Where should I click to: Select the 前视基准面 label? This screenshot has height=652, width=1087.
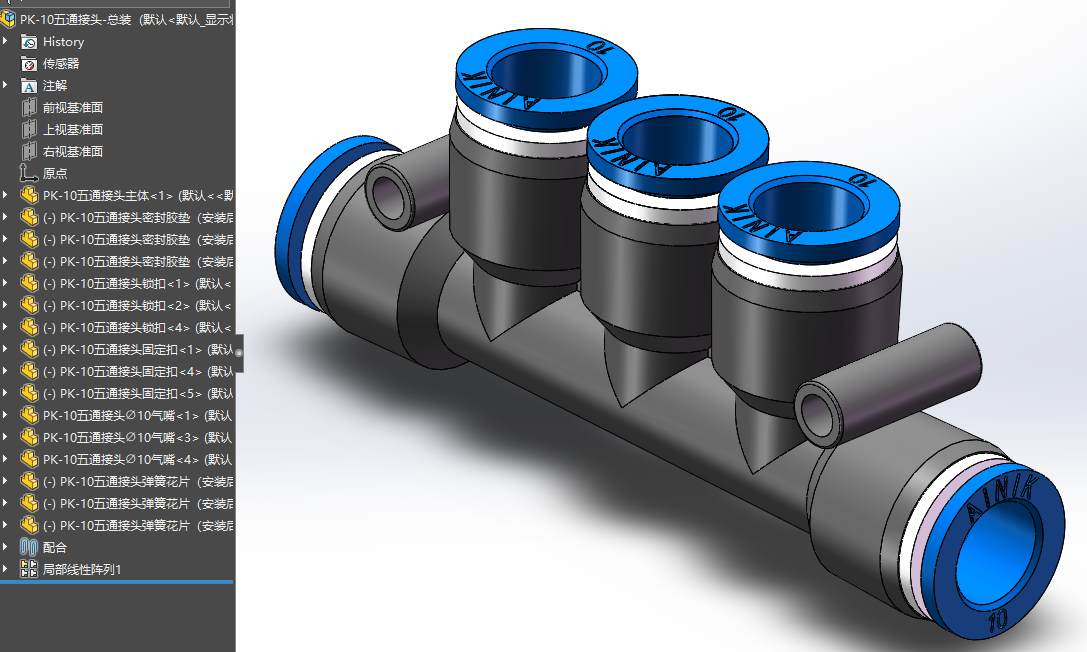(x=73, y=107)
